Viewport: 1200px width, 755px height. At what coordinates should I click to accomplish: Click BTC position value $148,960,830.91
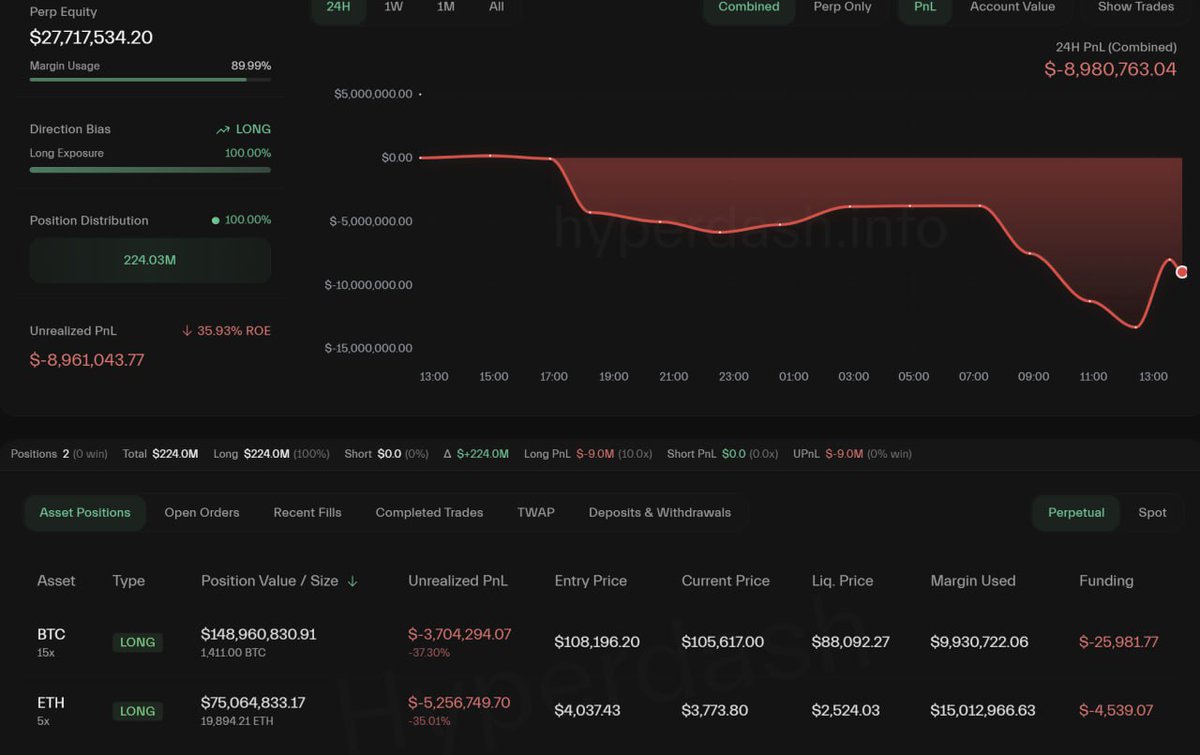click(259, 634)
